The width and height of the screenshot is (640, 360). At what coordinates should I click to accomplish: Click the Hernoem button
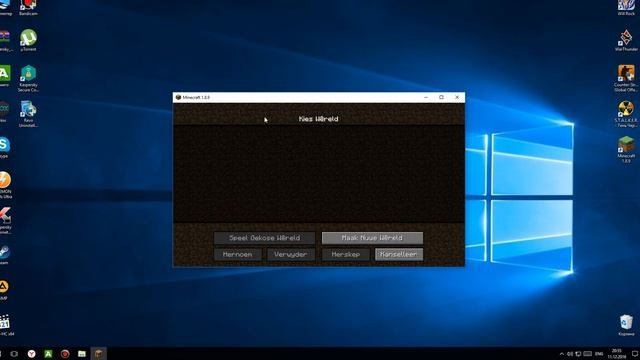238,254
